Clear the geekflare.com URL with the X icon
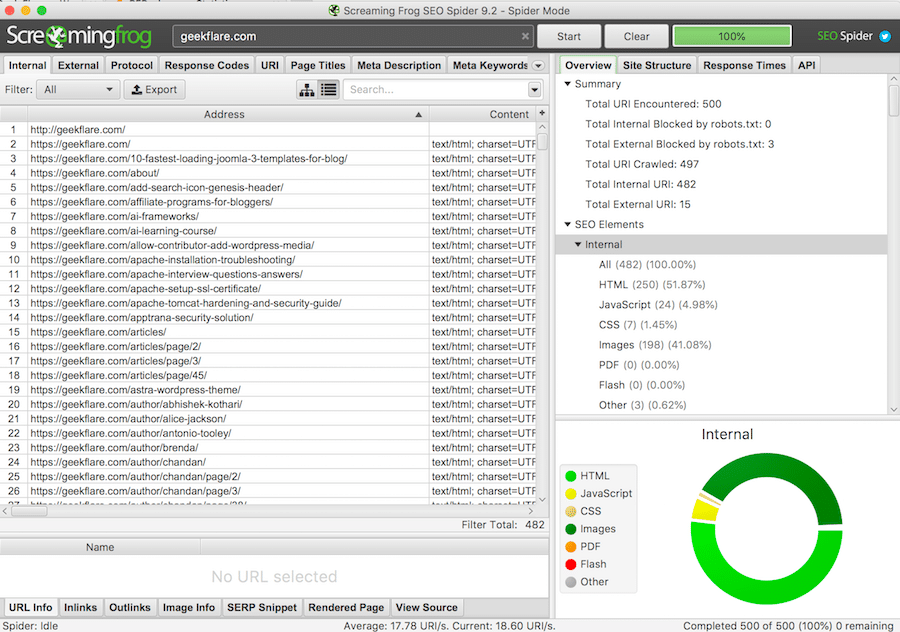The width and height of the screenshot is (900, 632). pos(525,36)
